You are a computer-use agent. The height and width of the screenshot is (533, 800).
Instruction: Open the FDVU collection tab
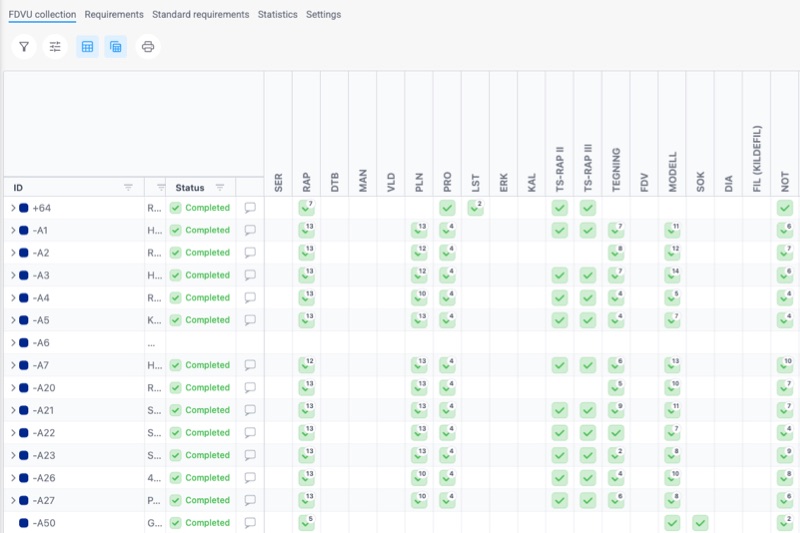pyautogui.click(x=42, y=14)
